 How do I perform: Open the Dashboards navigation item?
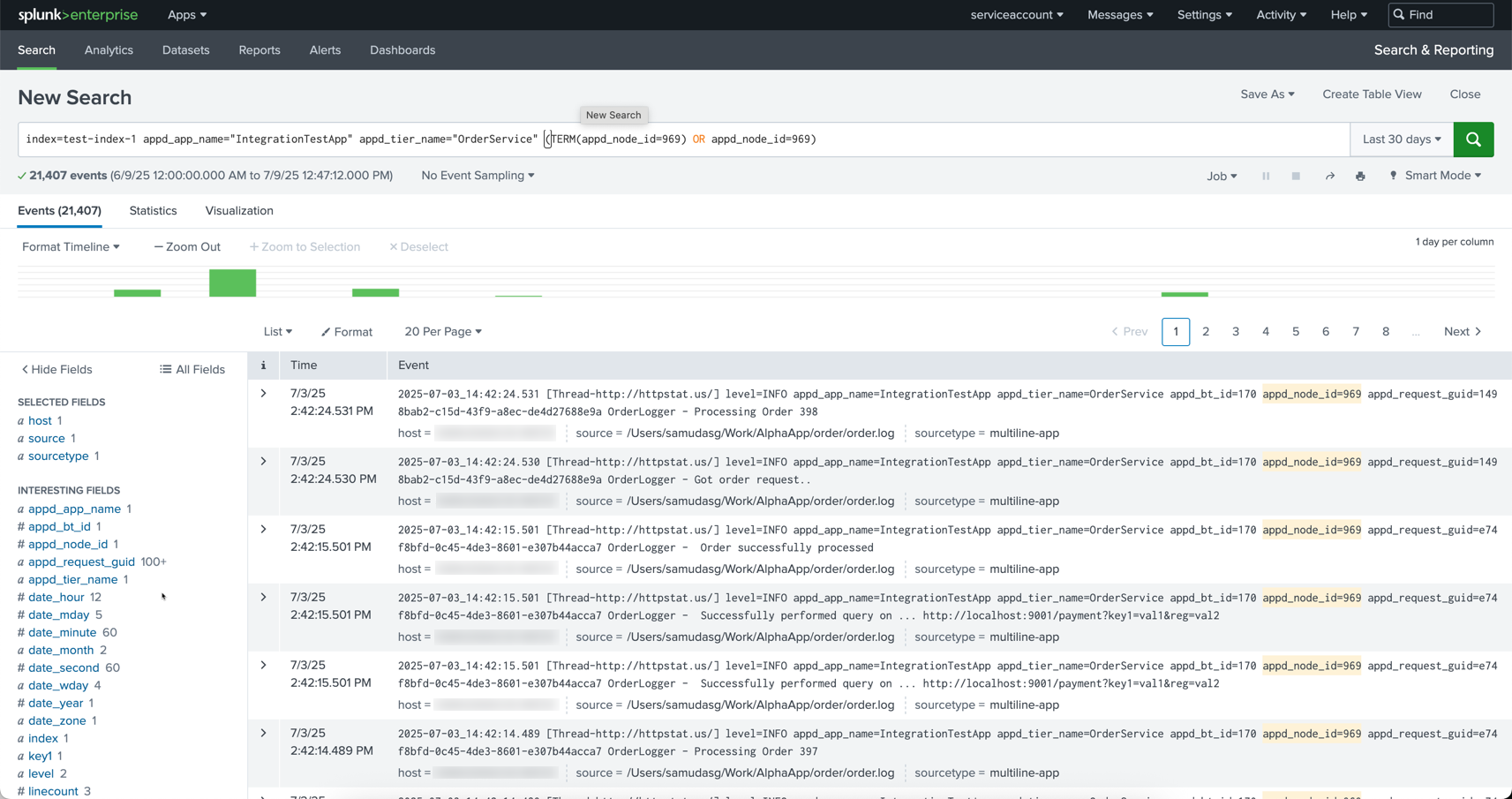tap(402, 50)
